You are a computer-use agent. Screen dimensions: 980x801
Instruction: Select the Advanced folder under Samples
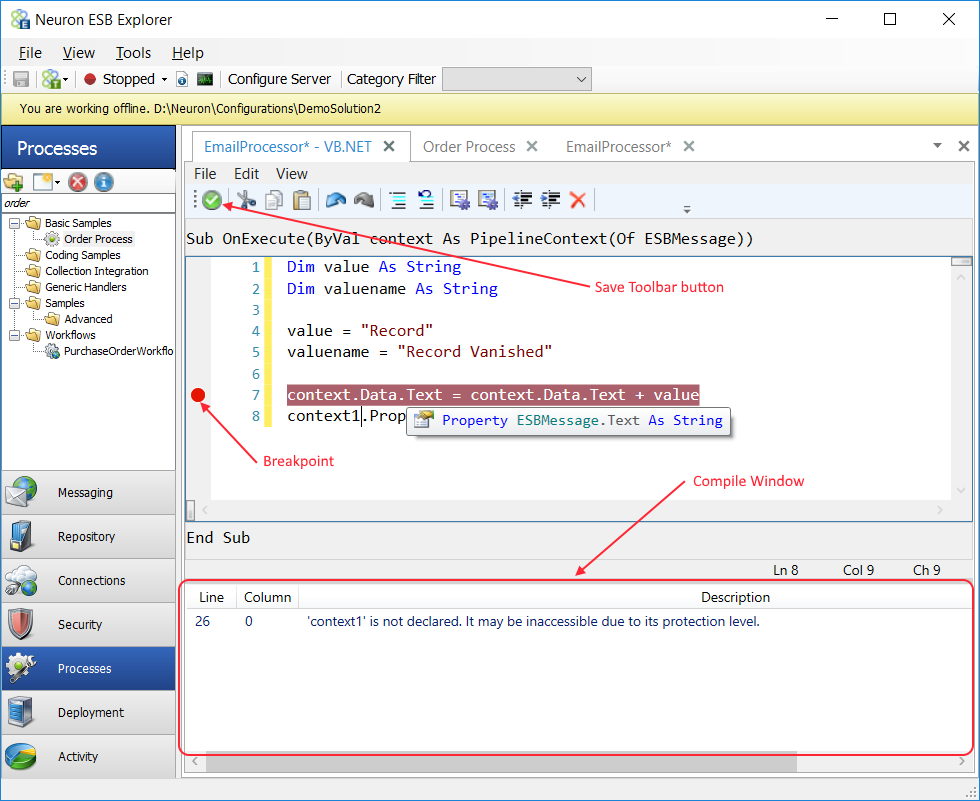[88, 319]
